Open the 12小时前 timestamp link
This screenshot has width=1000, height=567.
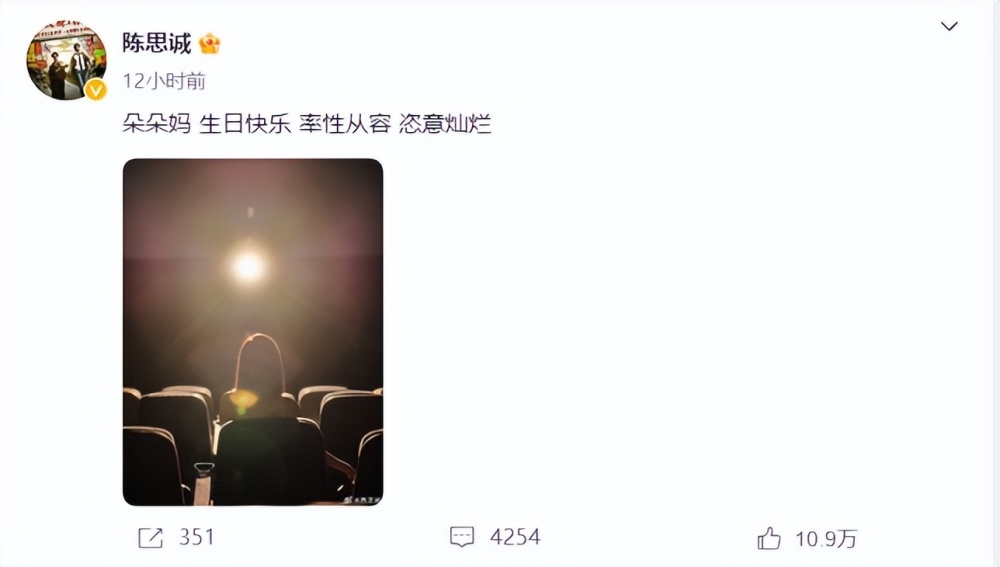pyautogui.click(x=164, y=81)
